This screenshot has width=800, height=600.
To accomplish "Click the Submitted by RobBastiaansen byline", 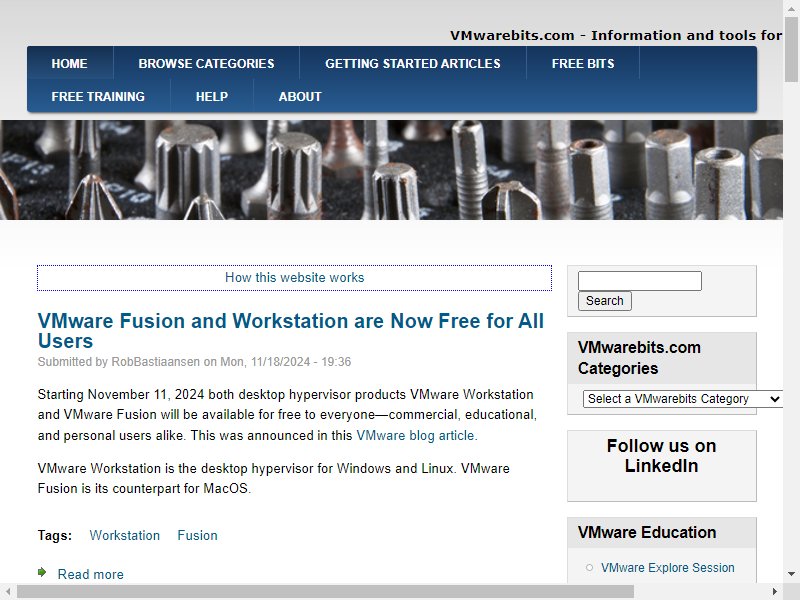I will coord(194,362).
